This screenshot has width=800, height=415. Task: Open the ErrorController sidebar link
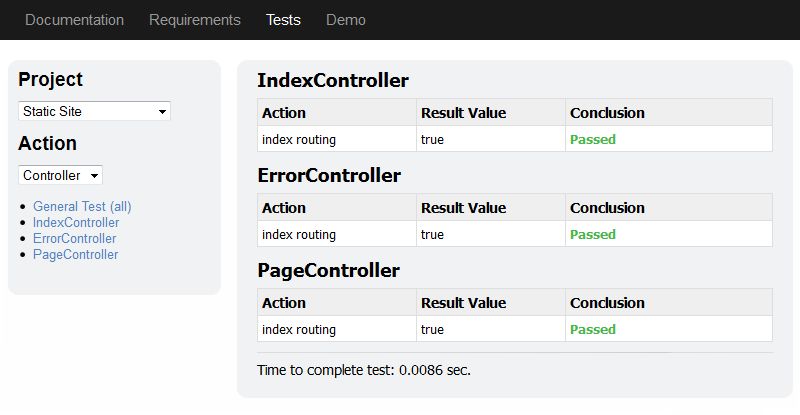pyautogui.click(x=75, y=239)
